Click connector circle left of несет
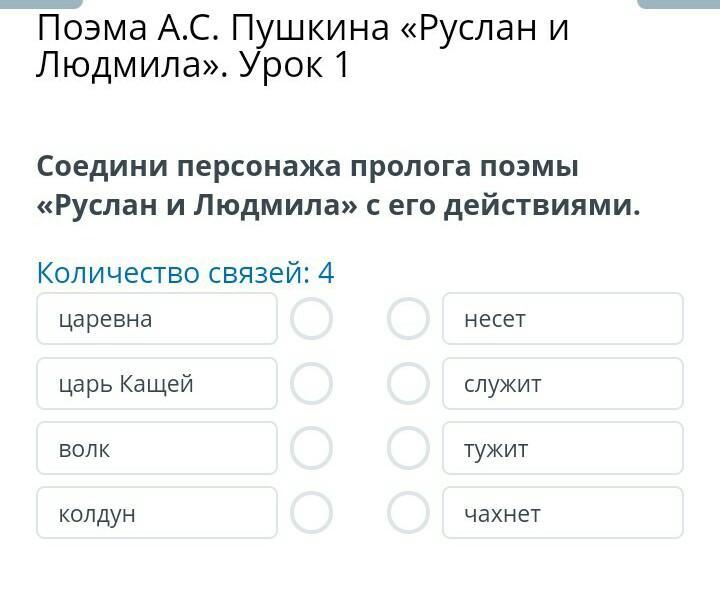720x596 pixels. coord(408,320)
